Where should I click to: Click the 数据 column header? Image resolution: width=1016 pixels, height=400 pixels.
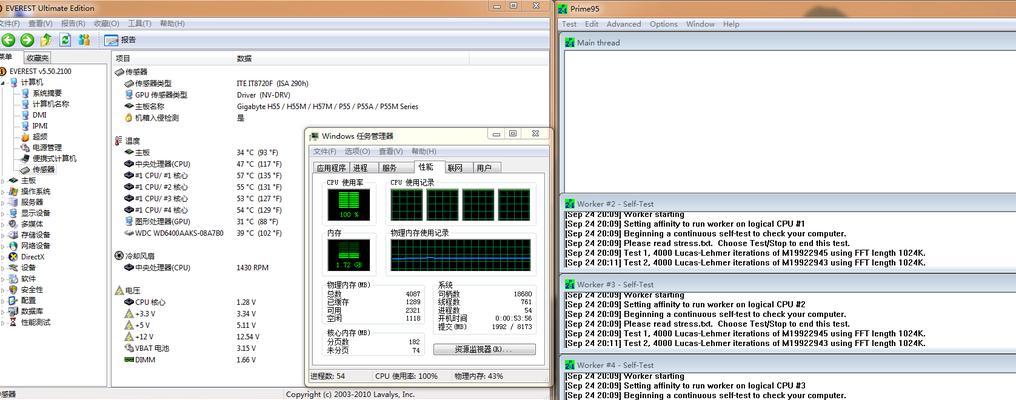351,58
